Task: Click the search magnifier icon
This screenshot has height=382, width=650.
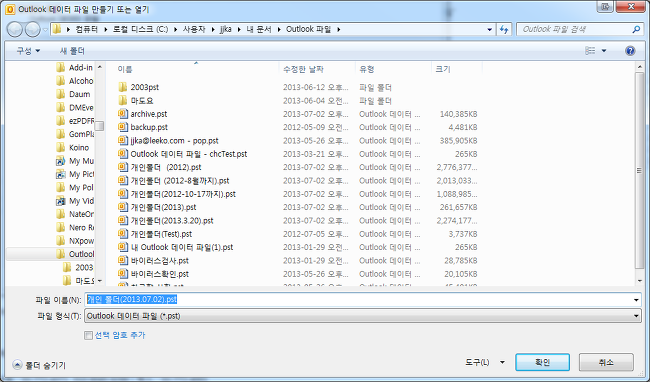Action: click(x=636, y=29)
